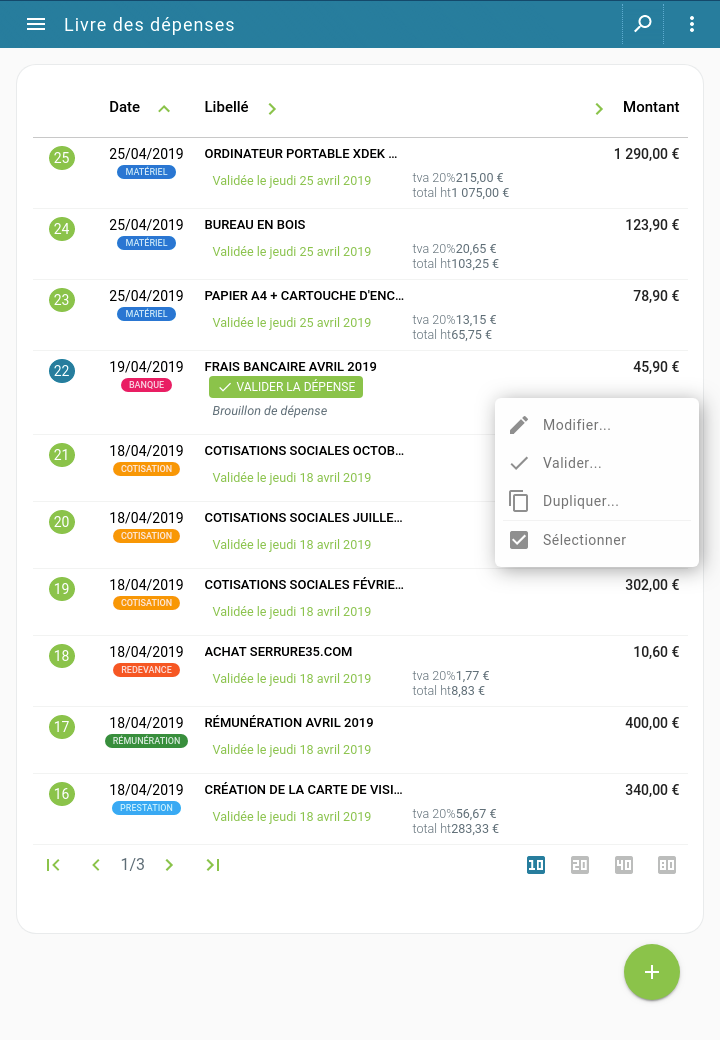Toggle Date column sort arrow
Image resolution: width=720 pixels, height=1040 pixels.
point(165,108)
